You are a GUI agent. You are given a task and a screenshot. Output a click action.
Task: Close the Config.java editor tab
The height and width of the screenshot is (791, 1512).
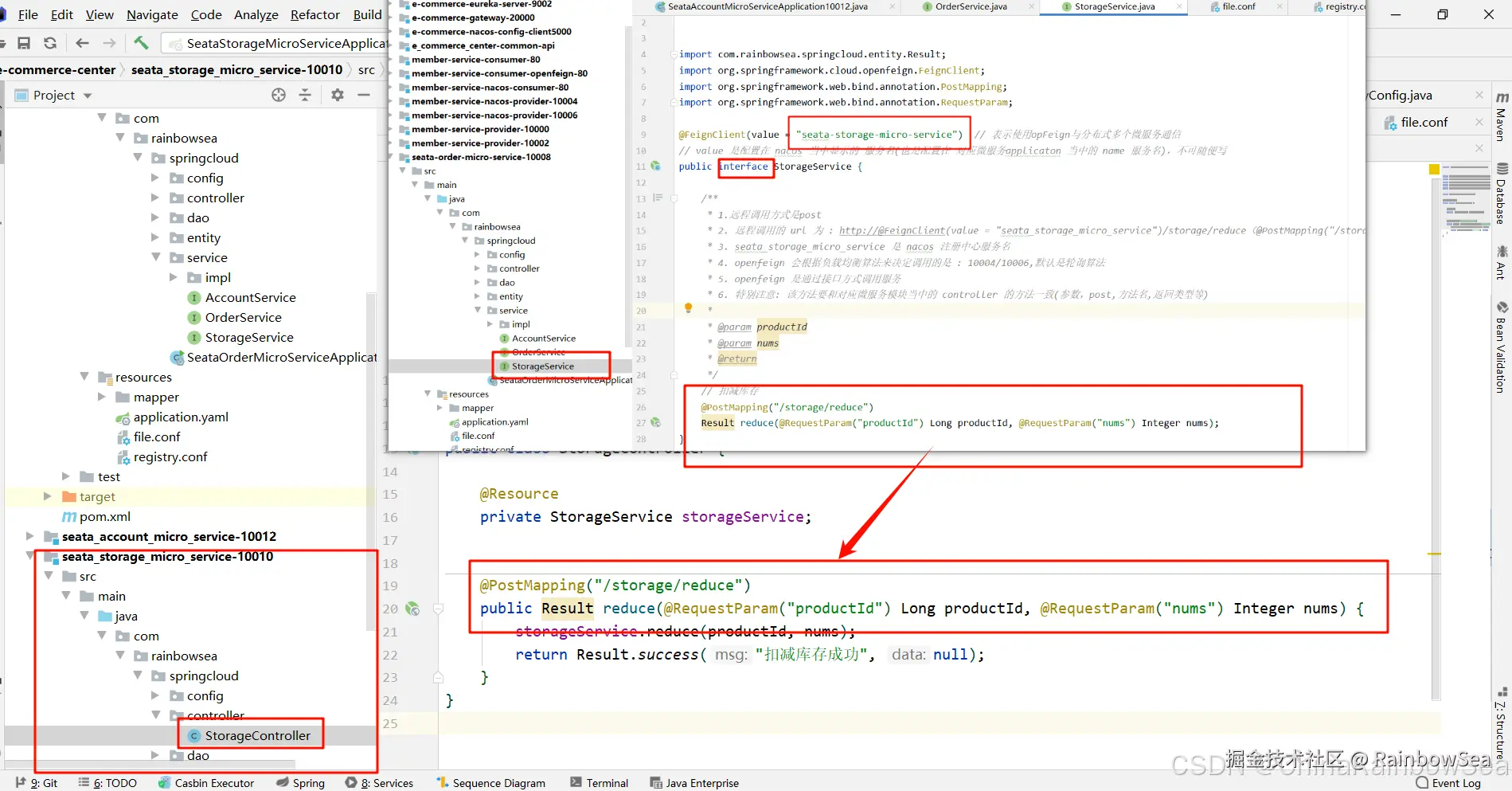coord(1479,95)
